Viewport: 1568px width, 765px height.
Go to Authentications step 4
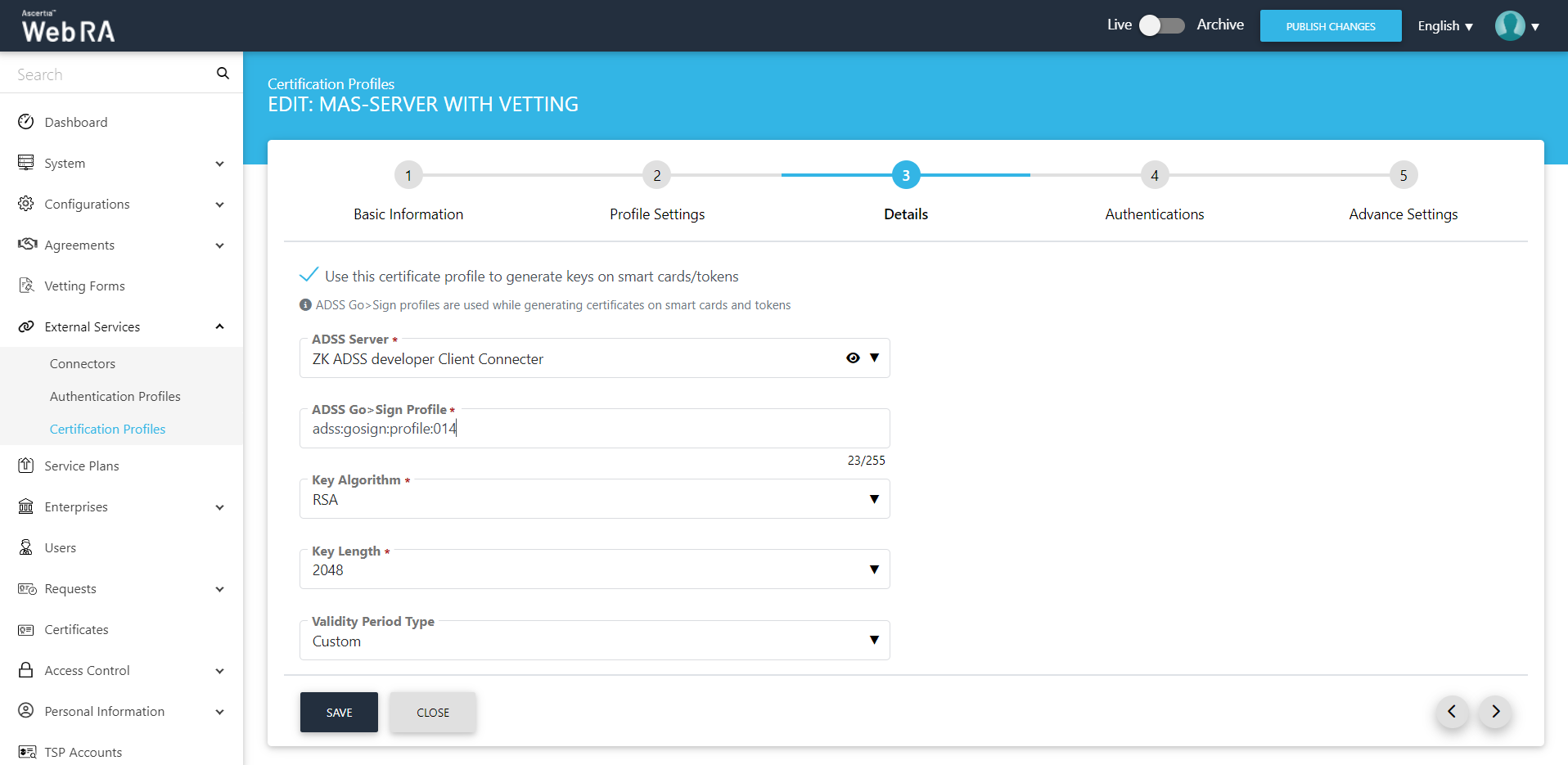tap(1154, 175)
